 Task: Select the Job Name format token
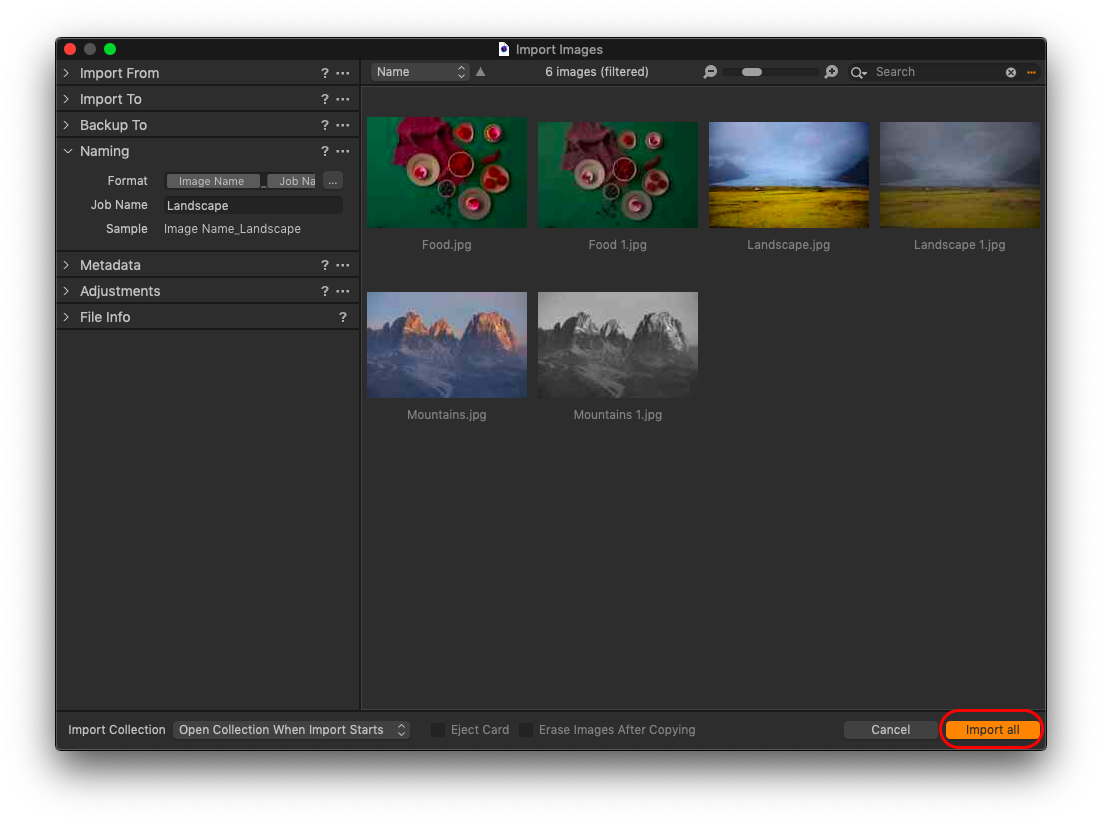tap(292, 181)
